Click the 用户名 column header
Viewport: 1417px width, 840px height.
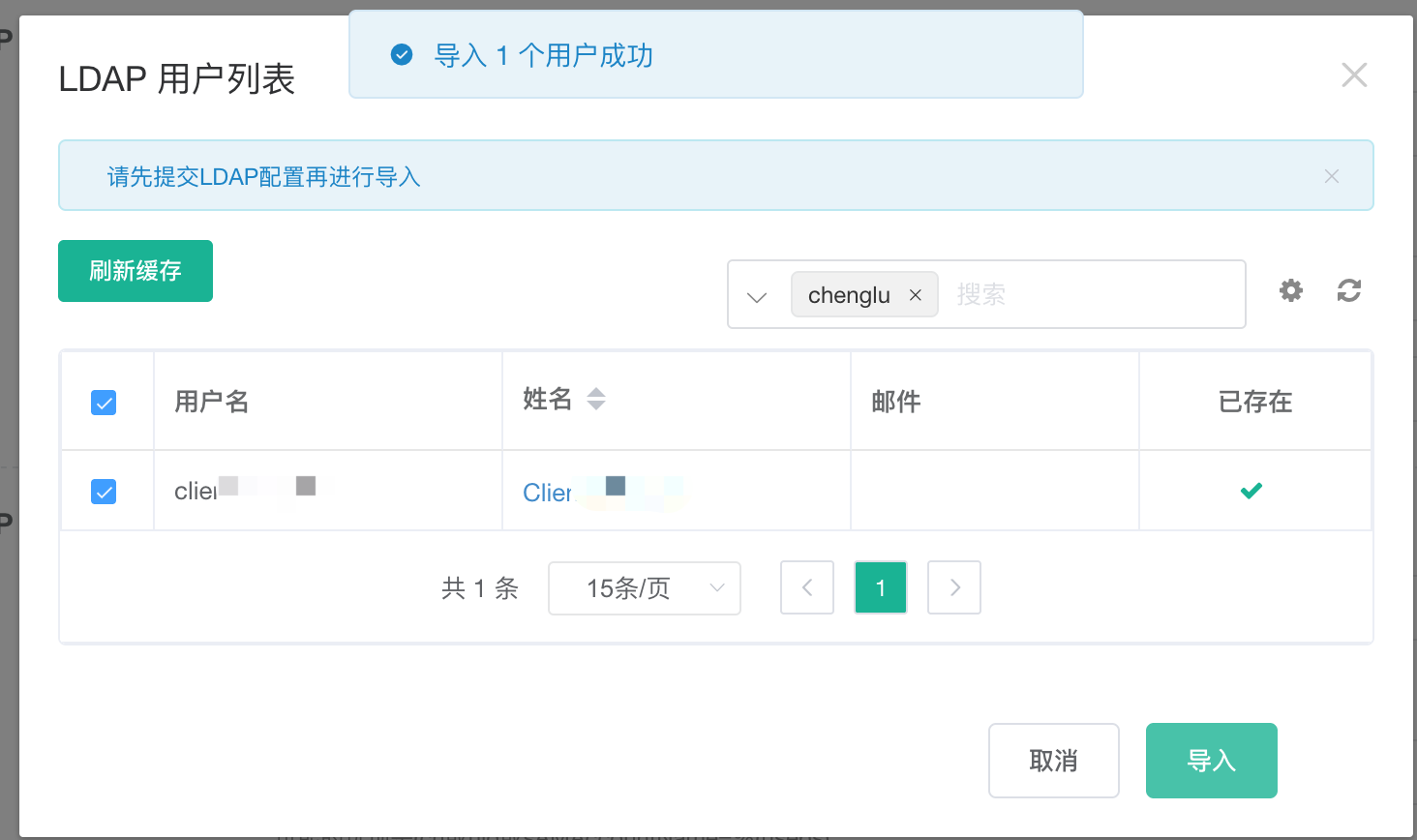pyautogui.click(x=211, y=402)
